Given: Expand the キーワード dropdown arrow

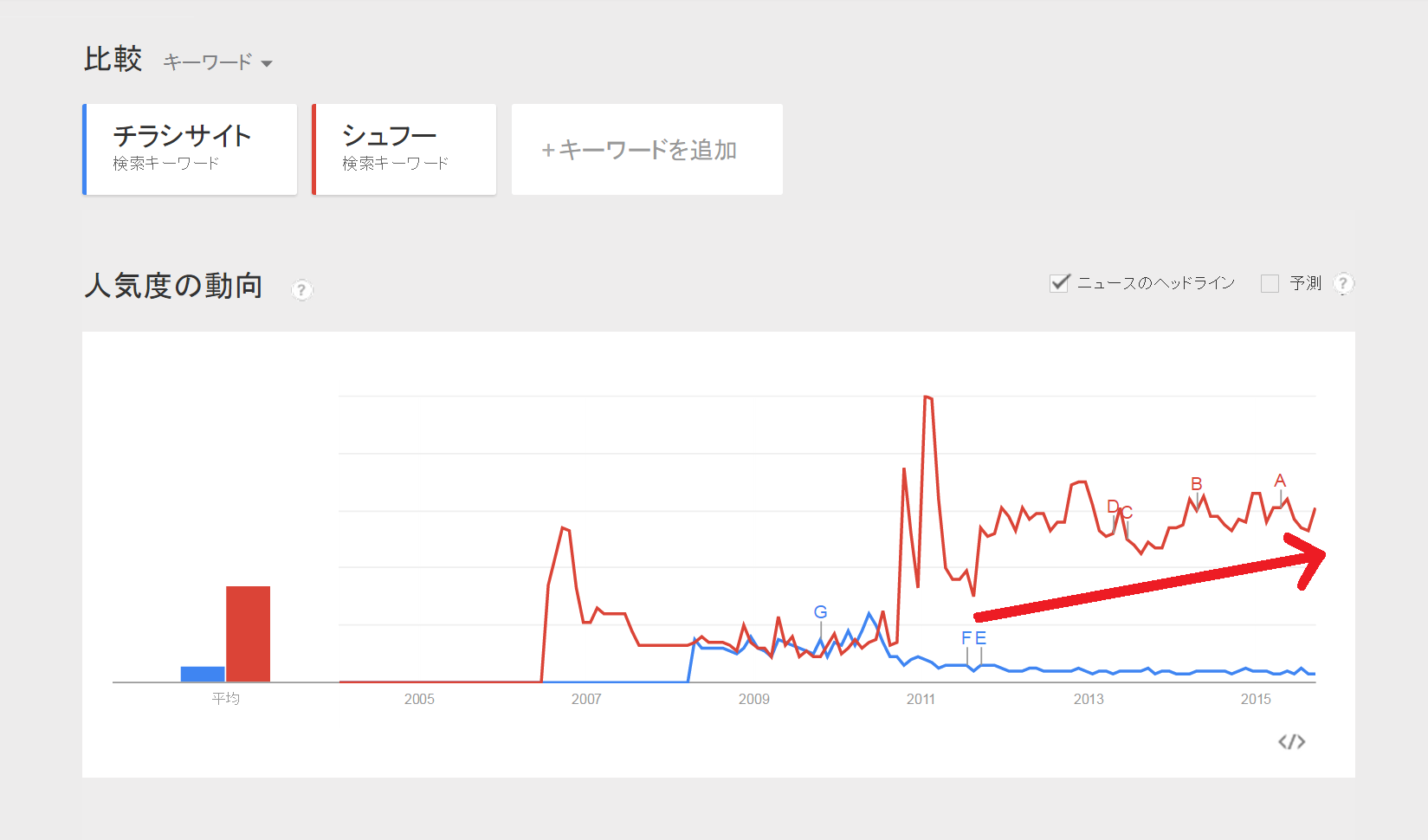Looking at the screenshot, I should 267,63.
